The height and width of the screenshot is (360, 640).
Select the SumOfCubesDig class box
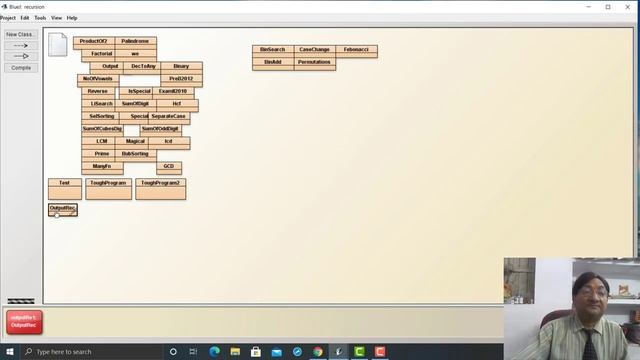(x=102, y=131)
